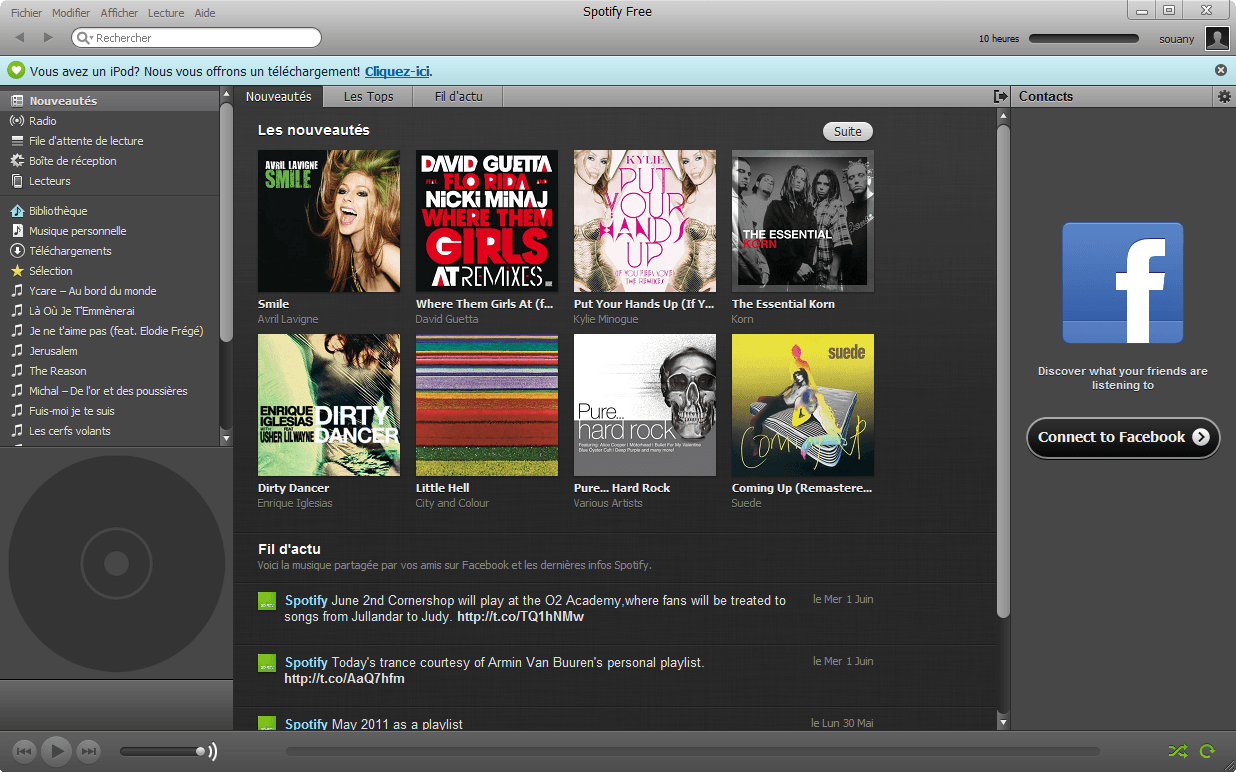
Task: Open the Lecture menu
Action: tap(166, 13)
